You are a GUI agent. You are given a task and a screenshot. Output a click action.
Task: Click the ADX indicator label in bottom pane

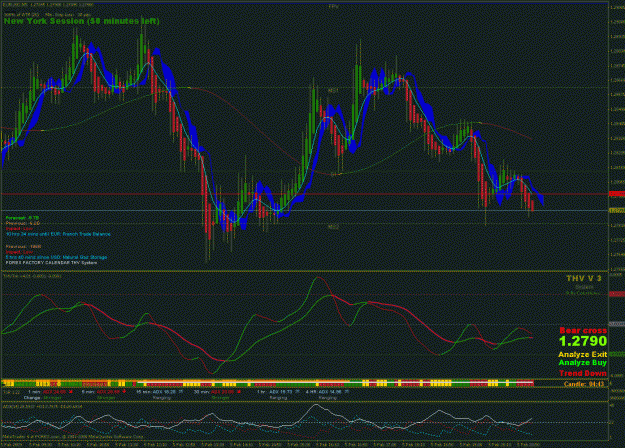43,407
